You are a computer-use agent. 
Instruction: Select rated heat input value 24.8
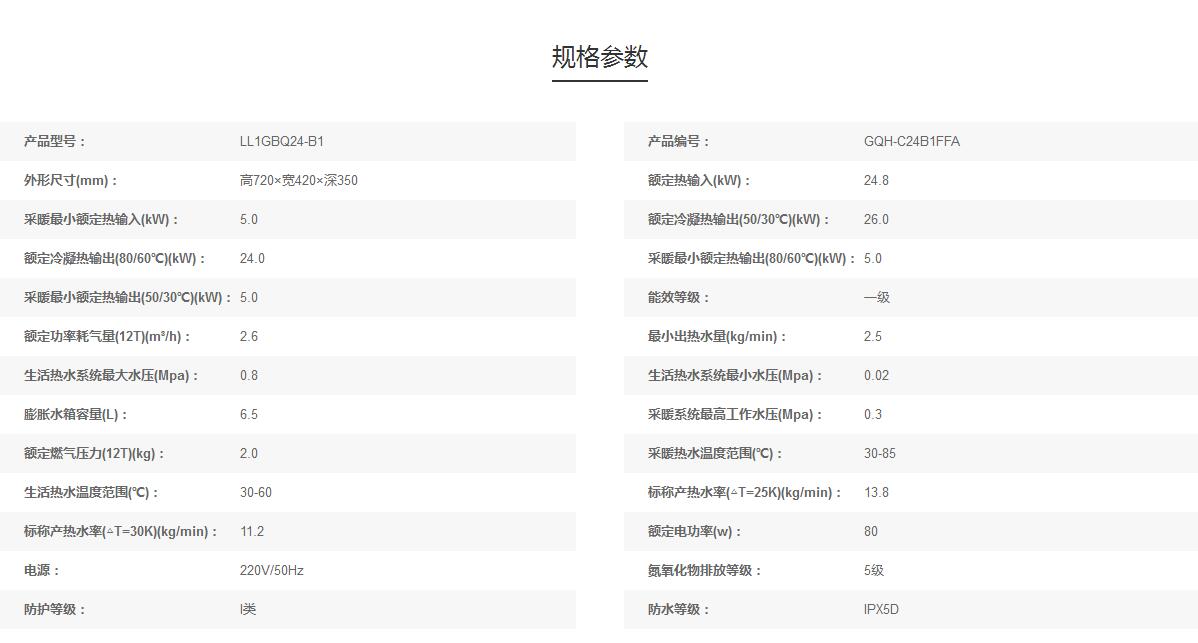pos(876,180)
